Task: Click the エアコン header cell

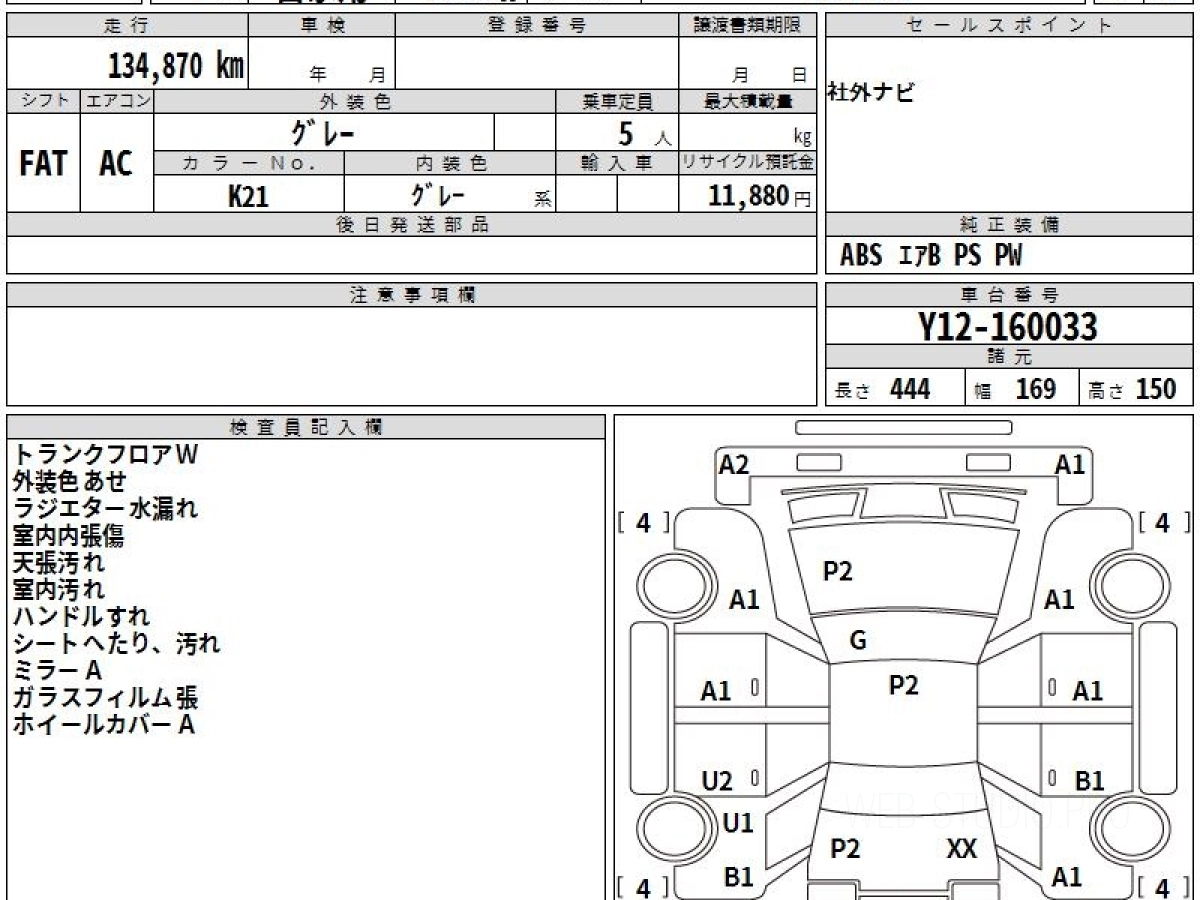Action: 117,101
